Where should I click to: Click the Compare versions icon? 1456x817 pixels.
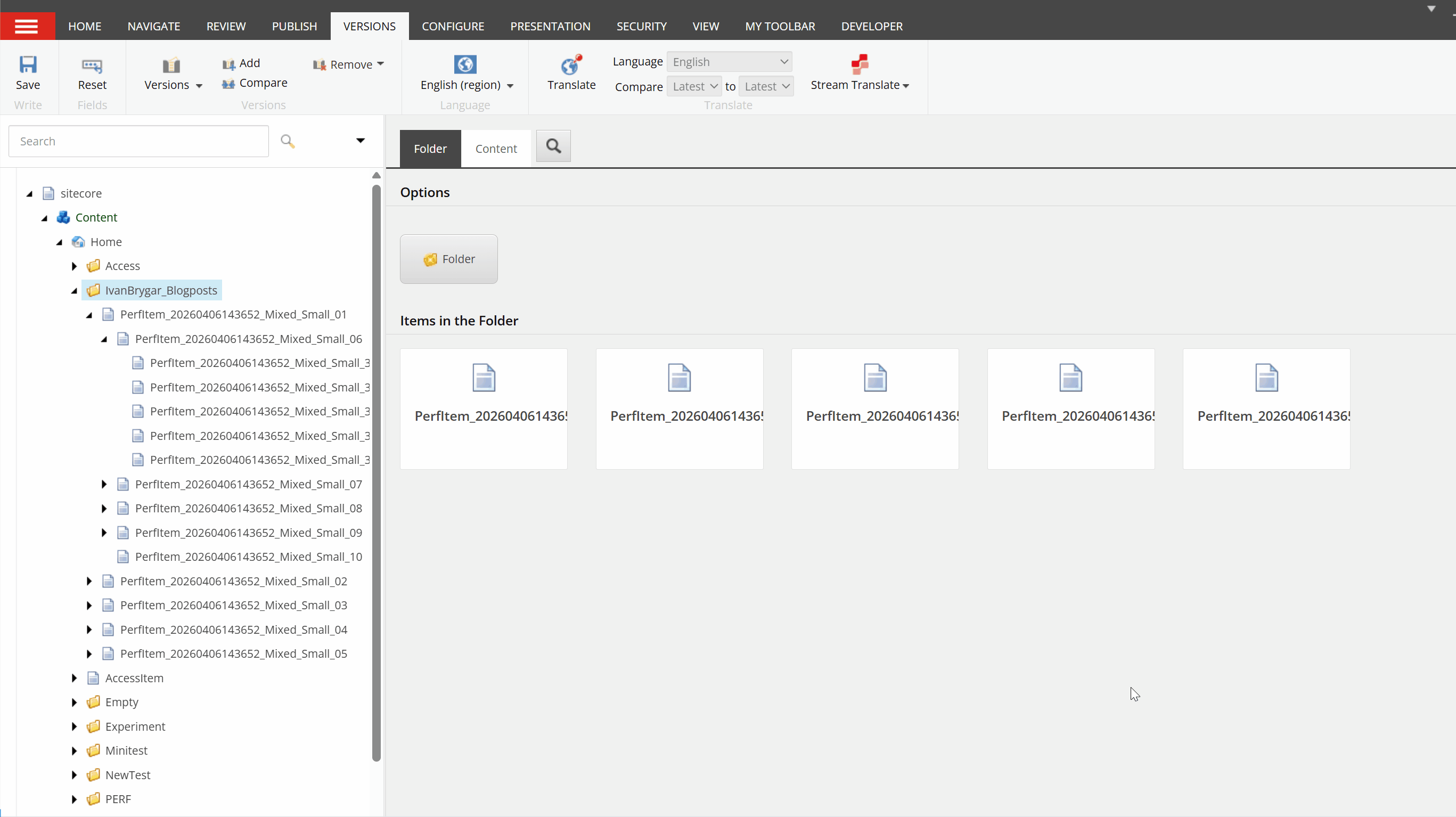pyautogui.click(x=228, y=84)
